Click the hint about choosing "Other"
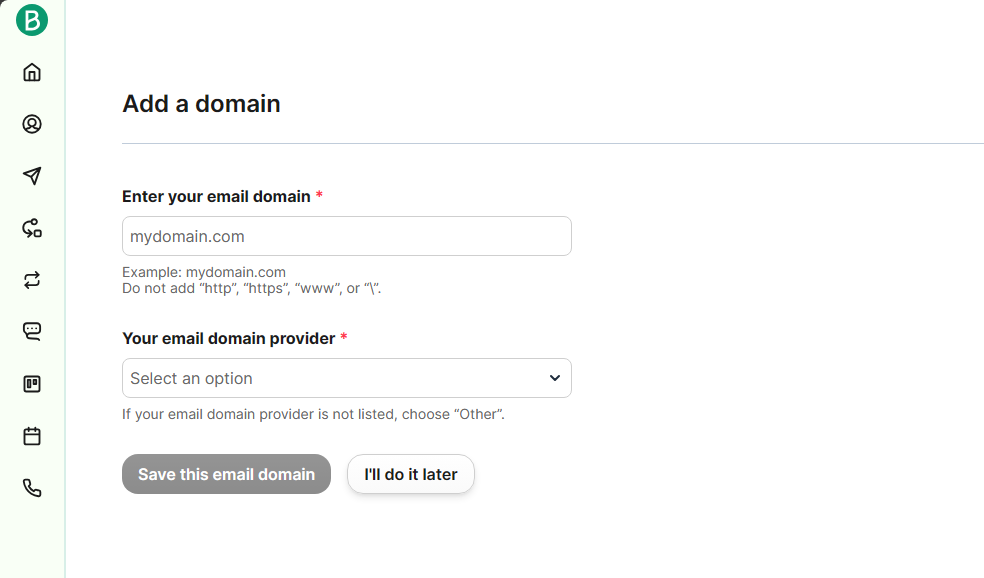 pos(313,413)
